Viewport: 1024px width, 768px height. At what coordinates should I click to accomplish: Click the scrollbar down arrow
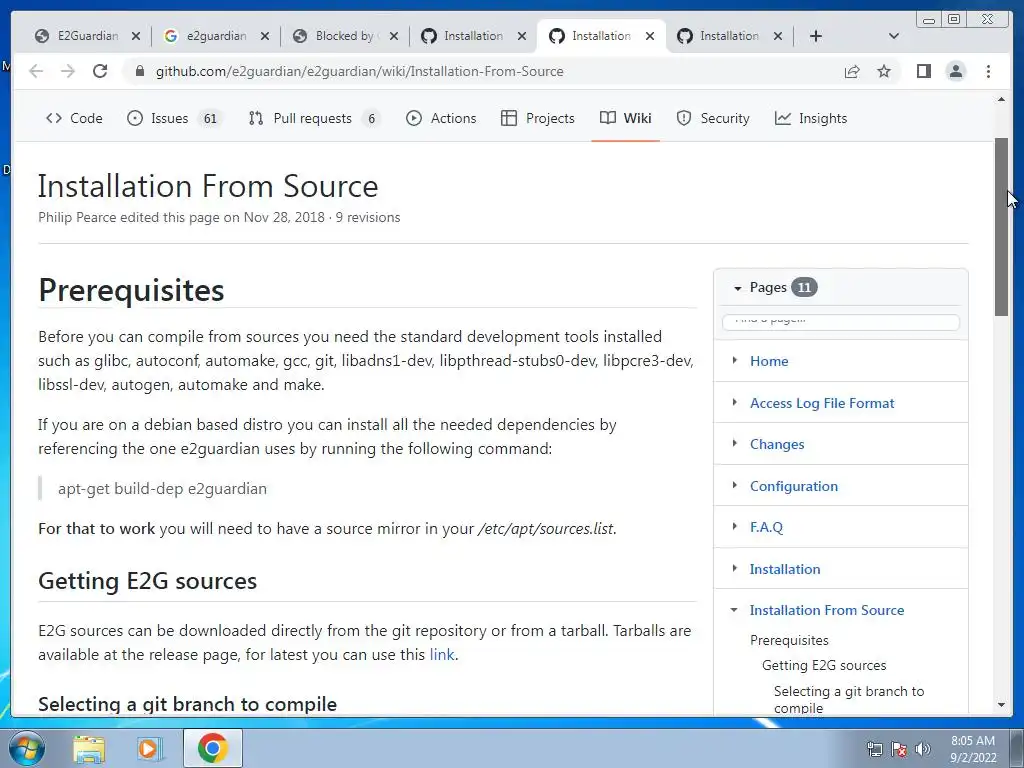tap(1001, 705)
